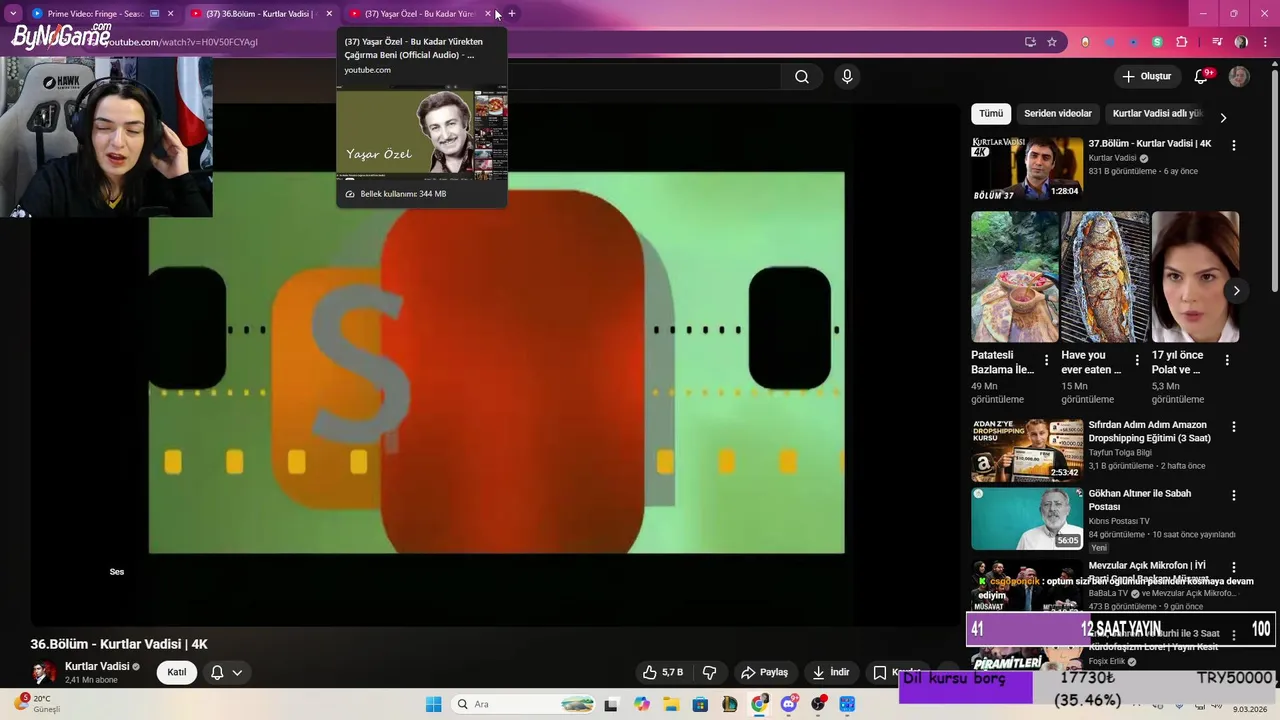Screen dimensions: 1280x720
Task: Open the Amazon Dropshipping Eğitimi video thumbnail
Action: [x=1027, y=451]
